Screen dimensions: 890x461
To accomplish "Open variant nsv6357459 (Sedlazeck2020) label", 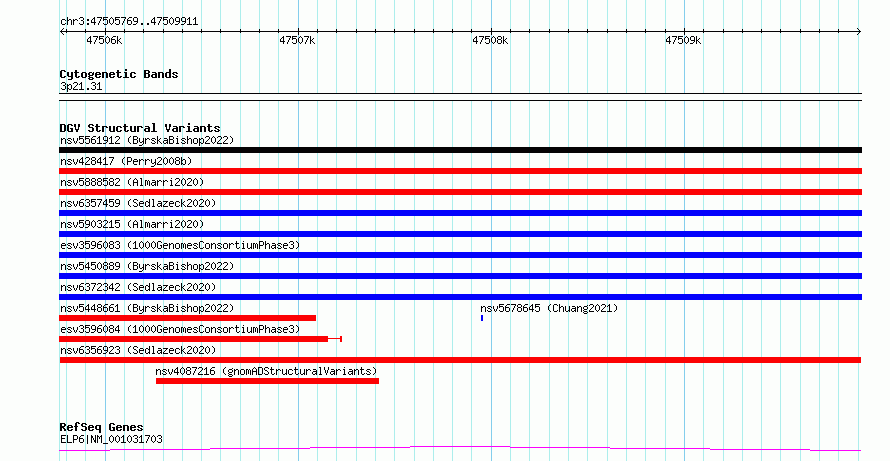I will (138, 203).
